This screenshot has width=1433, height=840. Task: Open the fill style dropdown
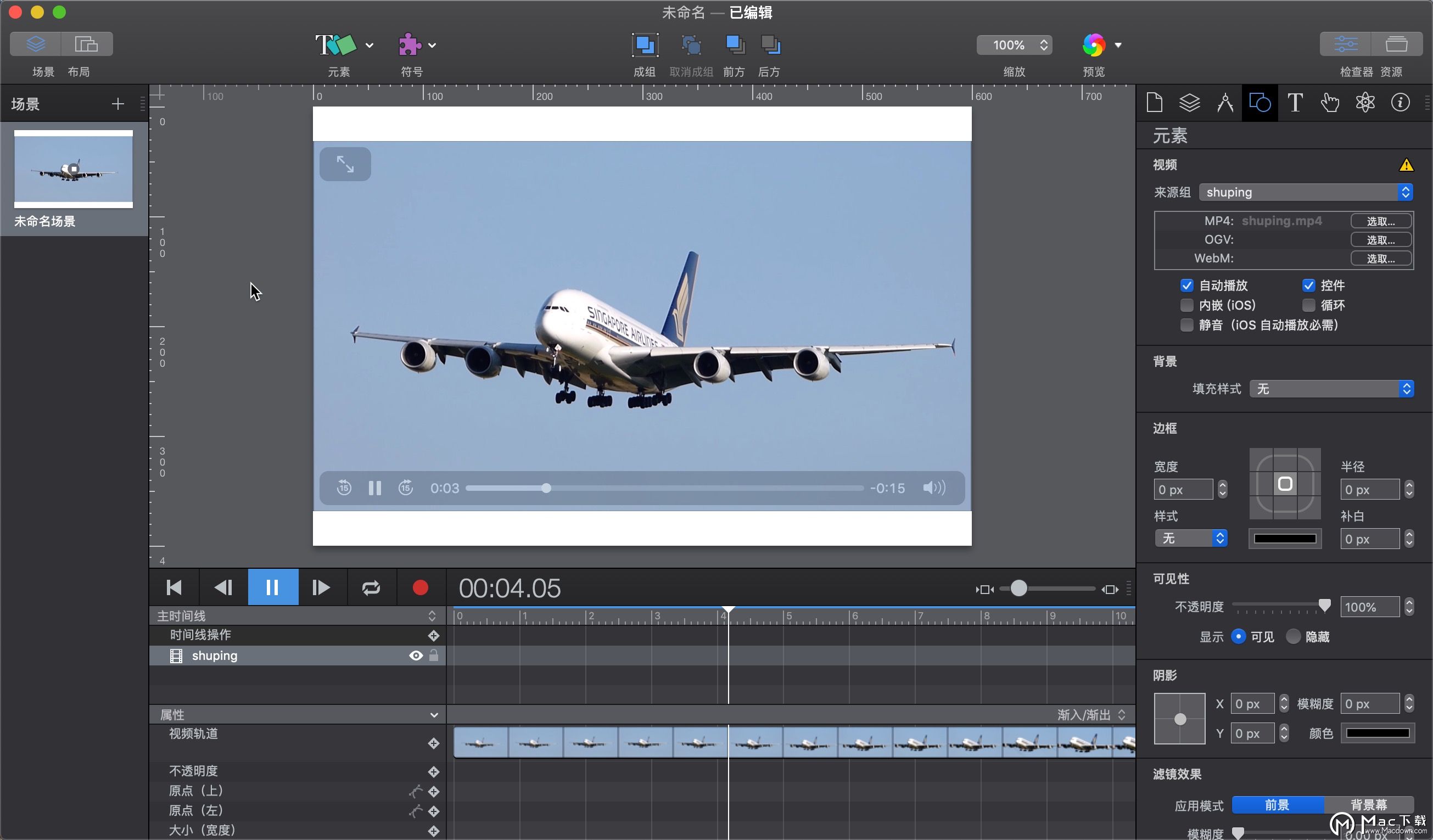tap(1332, 389)
